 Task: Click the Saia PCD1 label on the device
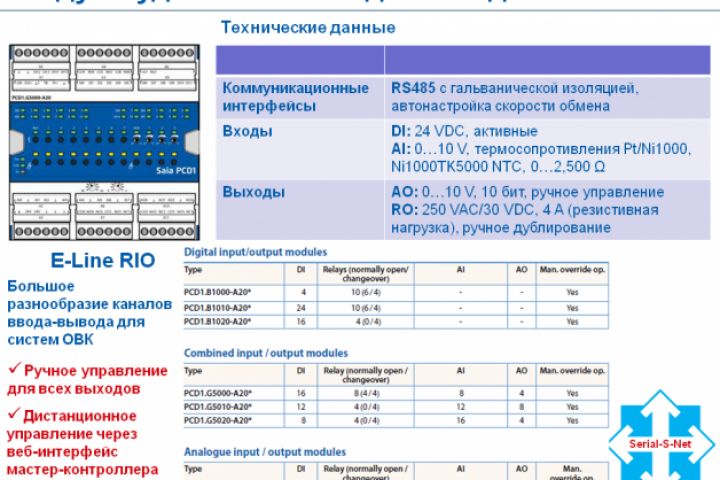[x=176, y=170]
